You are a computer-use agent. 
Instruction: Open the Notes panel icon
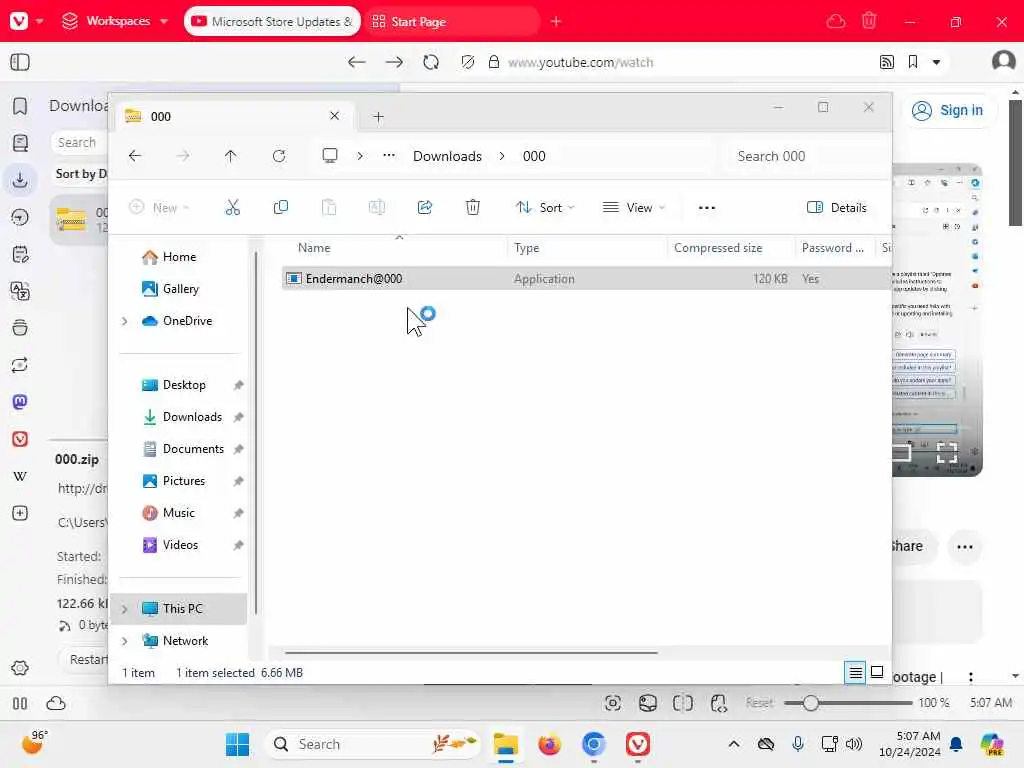tap(20, 254)
